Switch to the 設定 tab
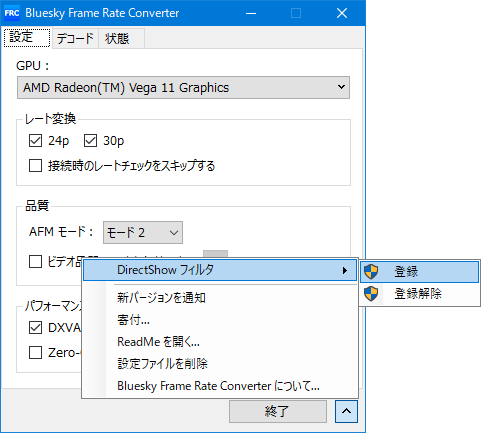481x433 pixels. 27,37
